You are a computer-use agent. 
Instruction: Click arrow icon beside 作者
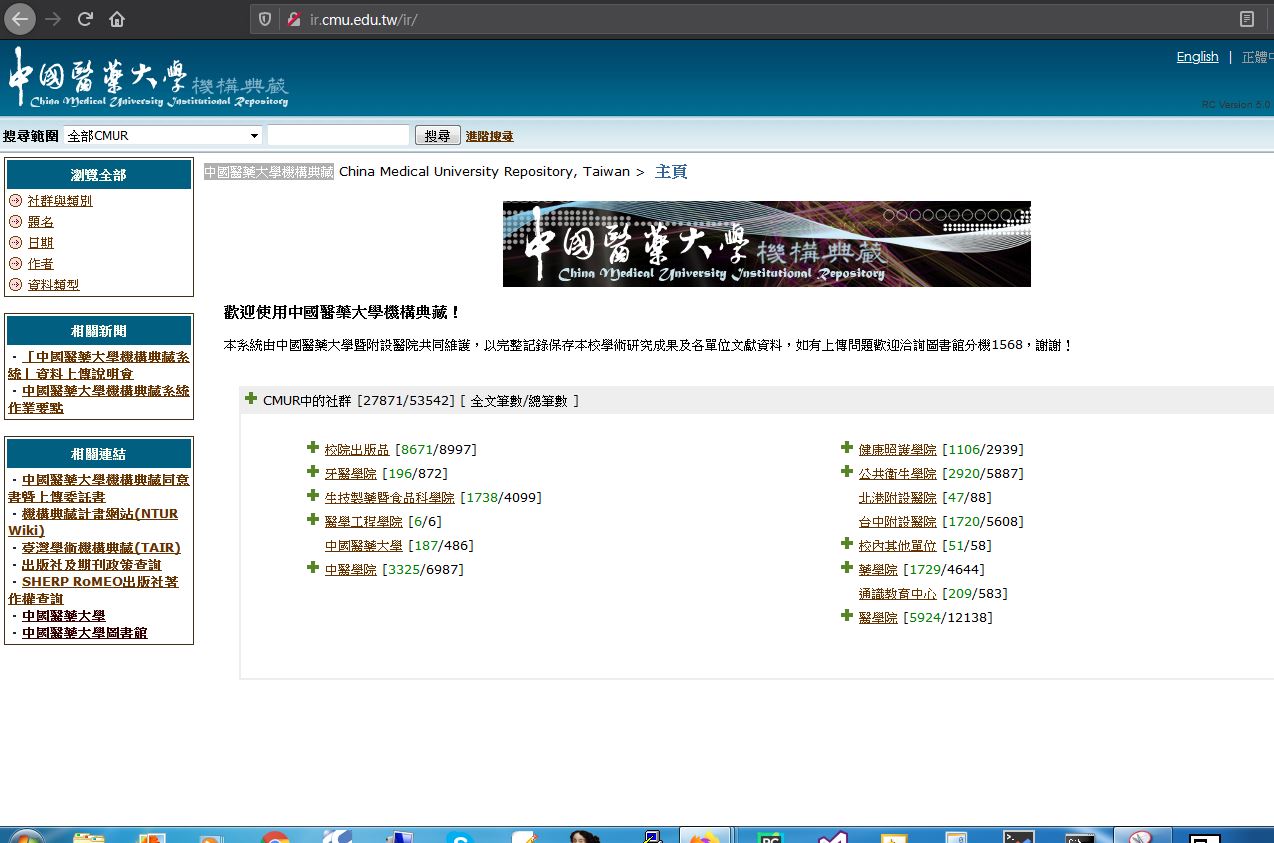[x=15, y=264]
